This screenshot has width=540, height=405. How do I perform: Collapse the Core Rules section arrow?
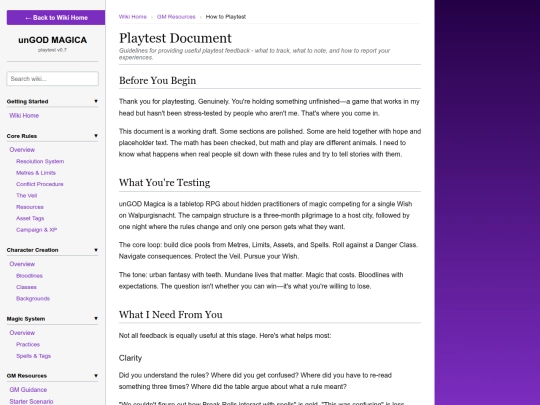tap(96, 136)
